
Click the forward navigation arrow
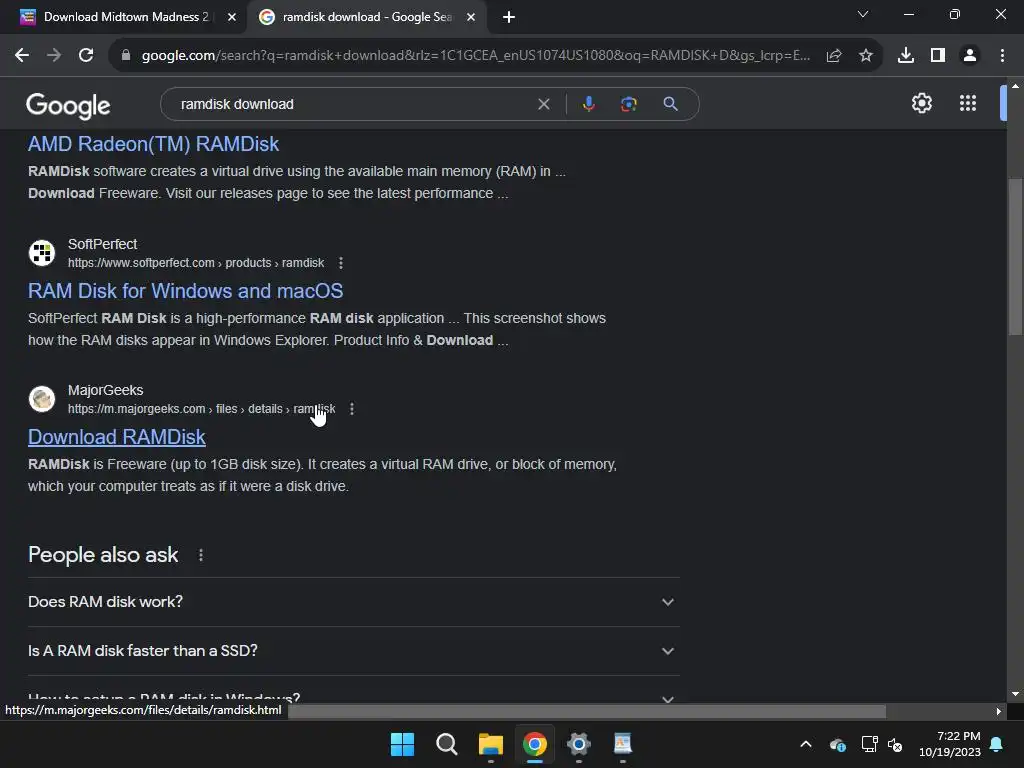pos(54,56)
